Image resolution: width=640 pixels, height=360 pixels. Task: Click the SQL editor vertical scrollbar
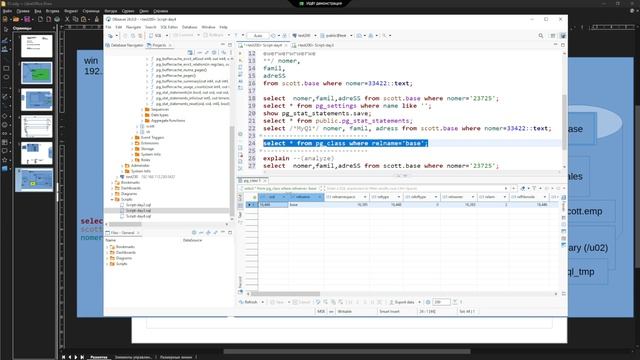pyautogui.click(x=564, y=122)
